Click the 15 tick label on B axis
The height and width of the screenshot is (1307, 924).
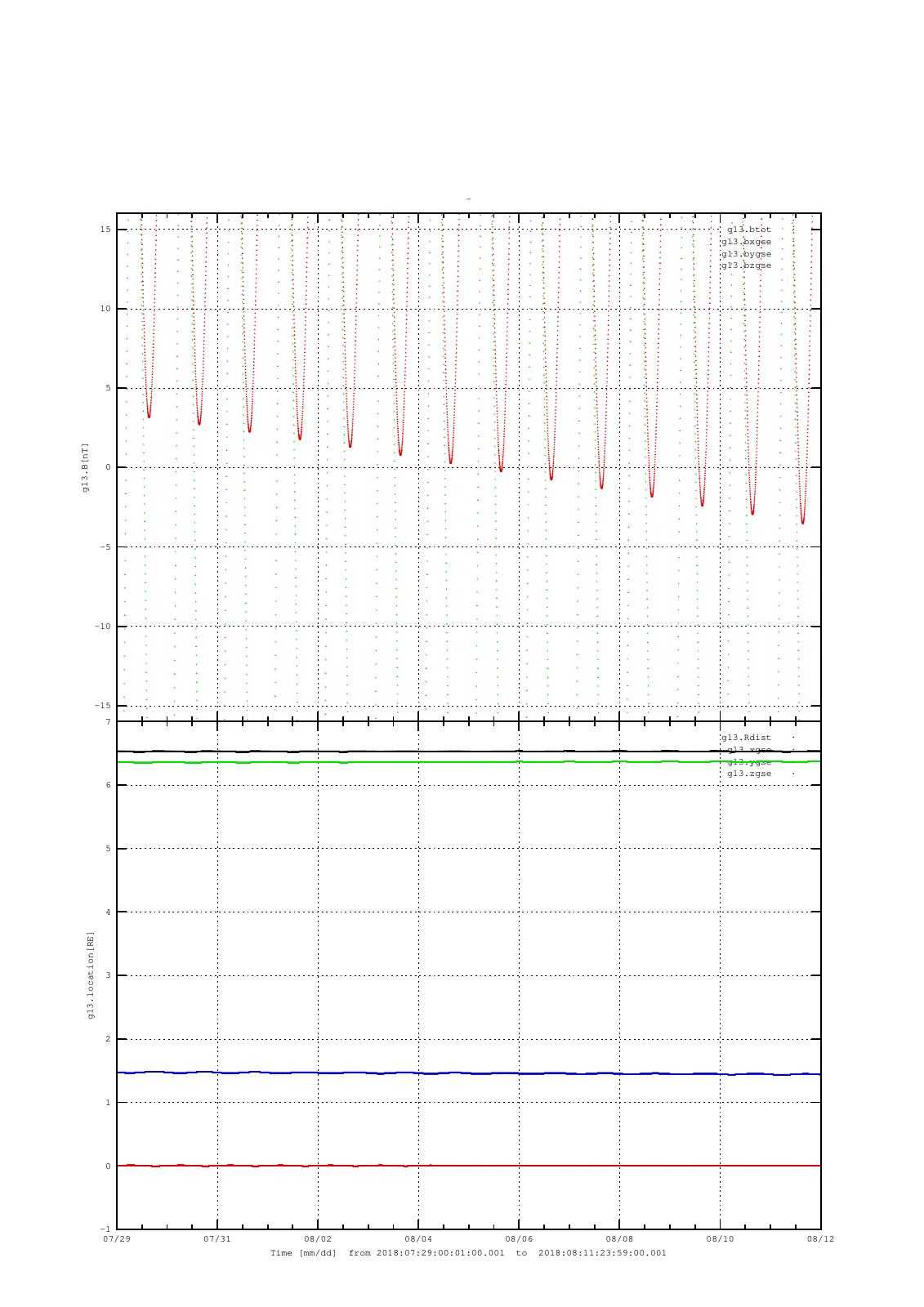click(x=106, y=230)
